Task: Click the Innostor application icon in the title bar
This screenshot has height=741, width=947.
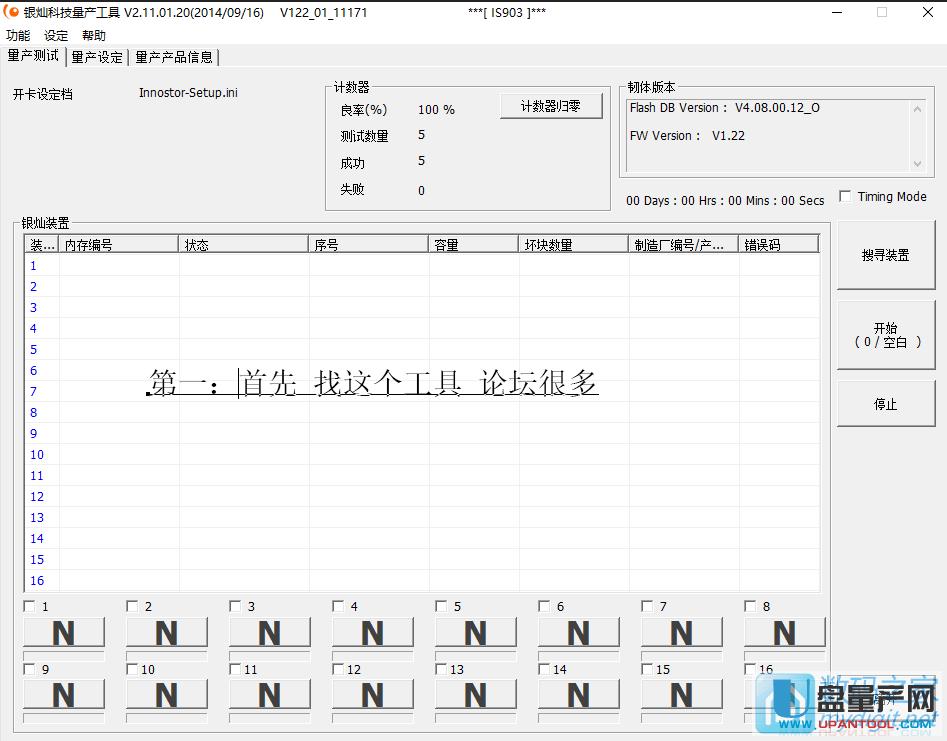Action: pyautogui.click(x=10, y=13)
